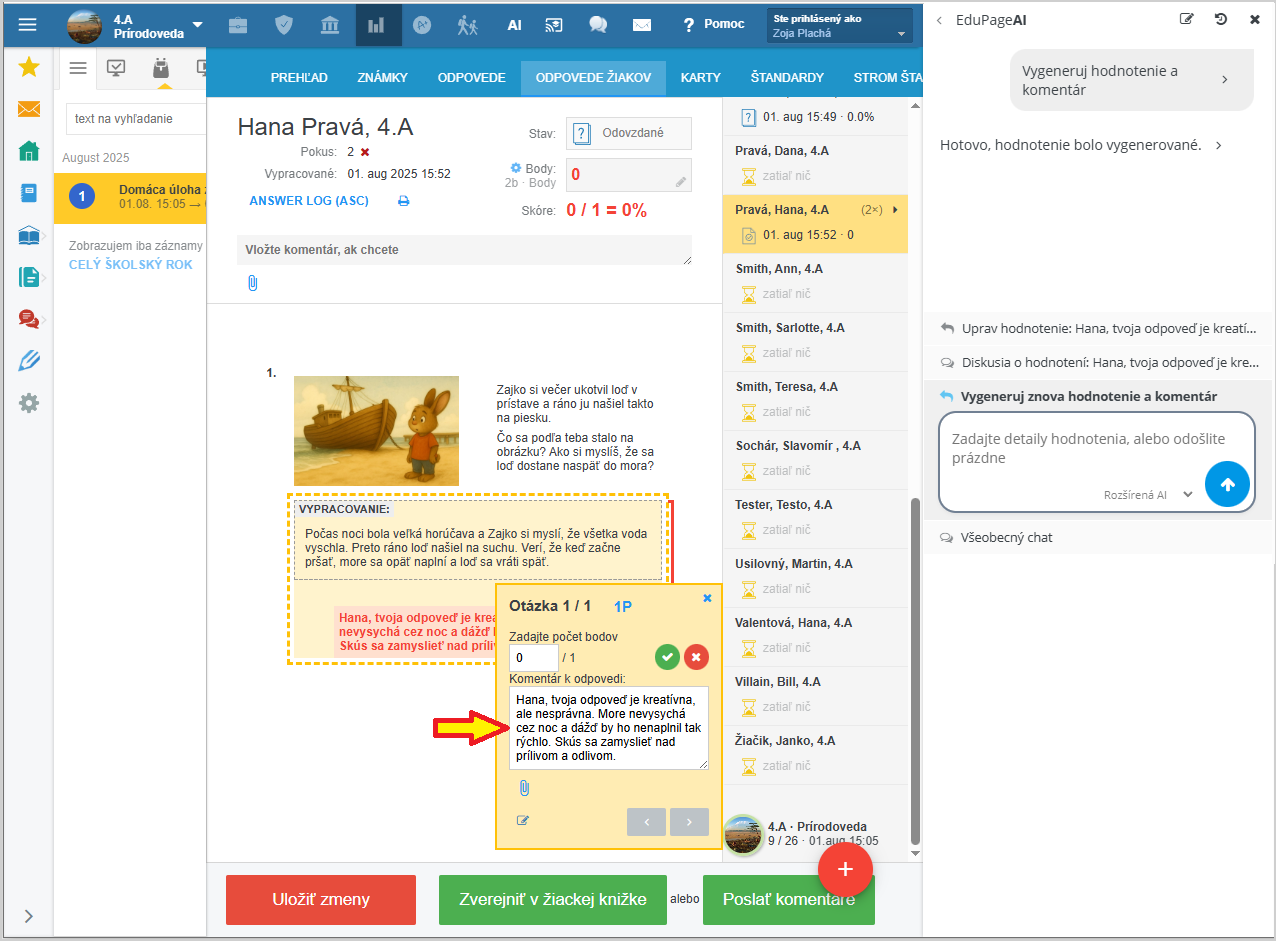Open the orange envelope icon in left sidebar
1276x941 pixels.
coord(29,109)
